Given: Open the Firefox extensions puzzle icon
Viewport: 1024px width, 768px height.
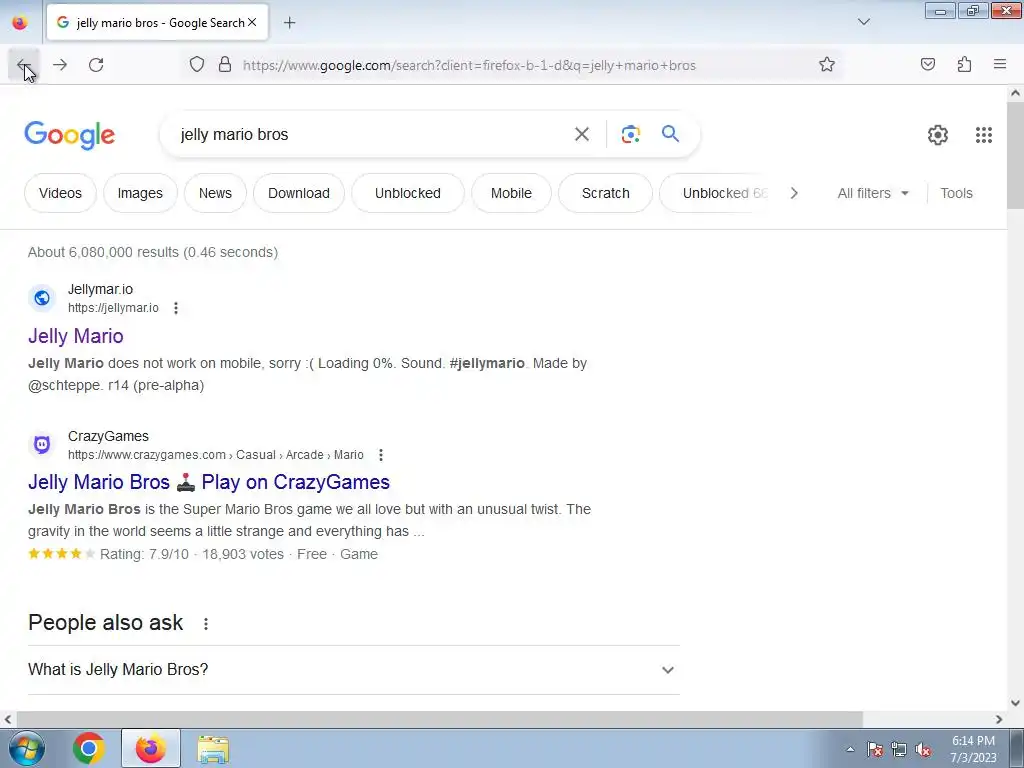Looking at the screenshot, I should pyautogui.click(x=964, y=64).
